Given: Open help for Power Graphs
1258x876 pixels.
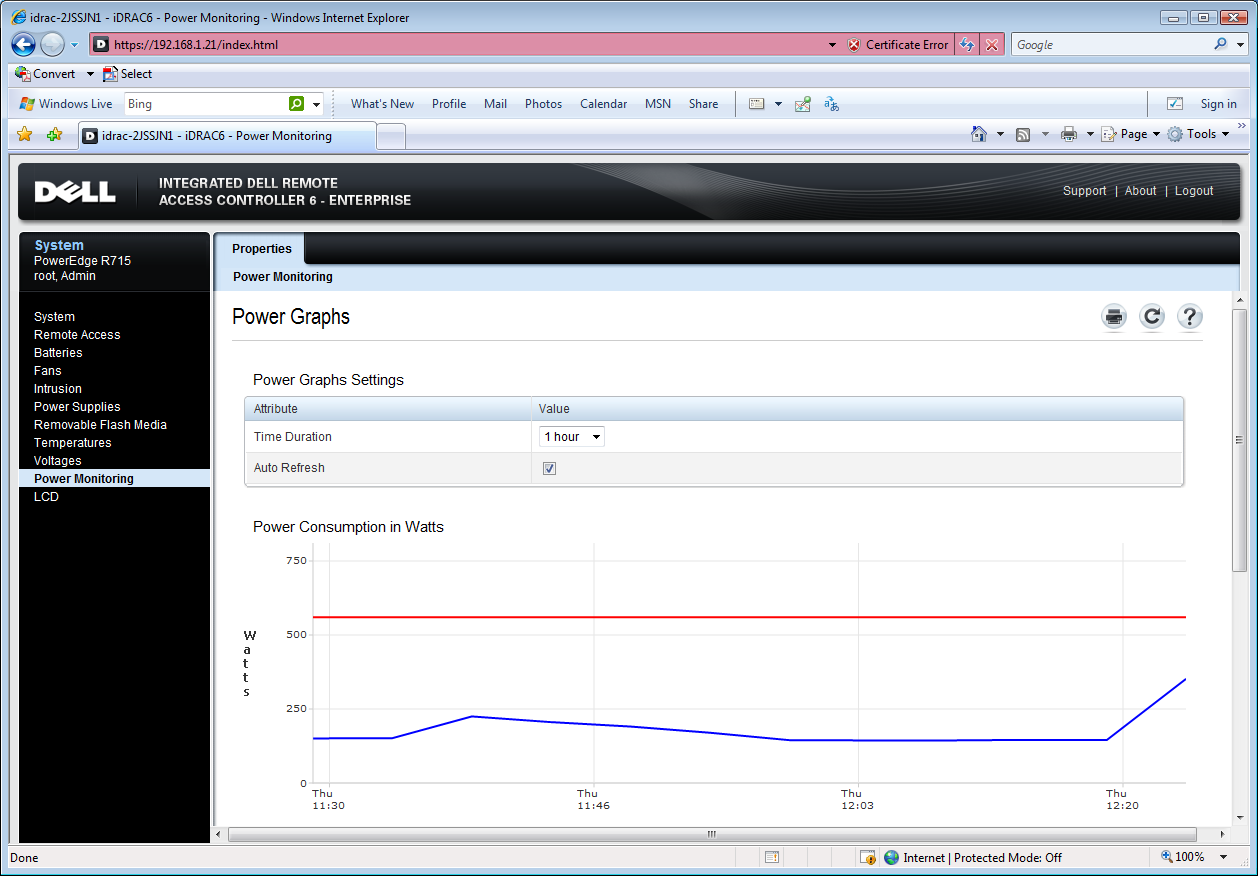Looking at the screenshot, I should 1189,317.
